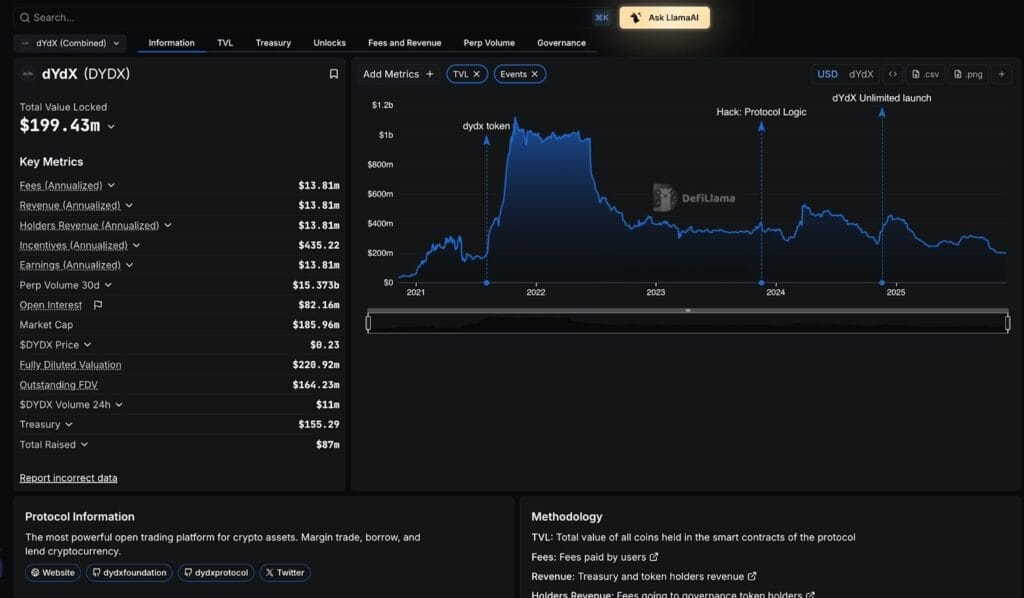
Task: Click the plus button at the chart's right corner
Action: (1001, 74)
